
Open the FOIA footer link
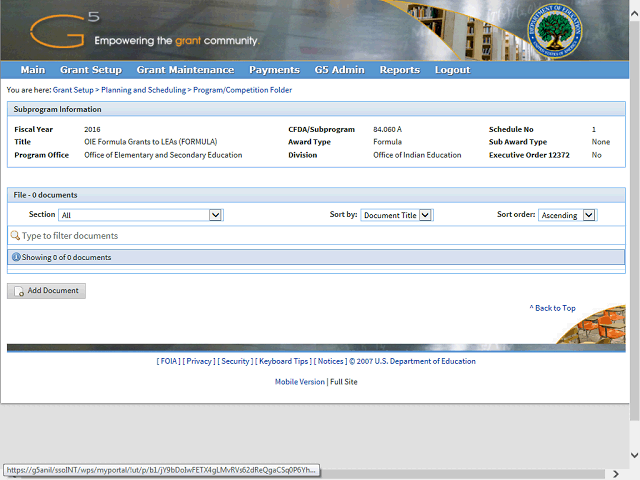click(169, 361)
